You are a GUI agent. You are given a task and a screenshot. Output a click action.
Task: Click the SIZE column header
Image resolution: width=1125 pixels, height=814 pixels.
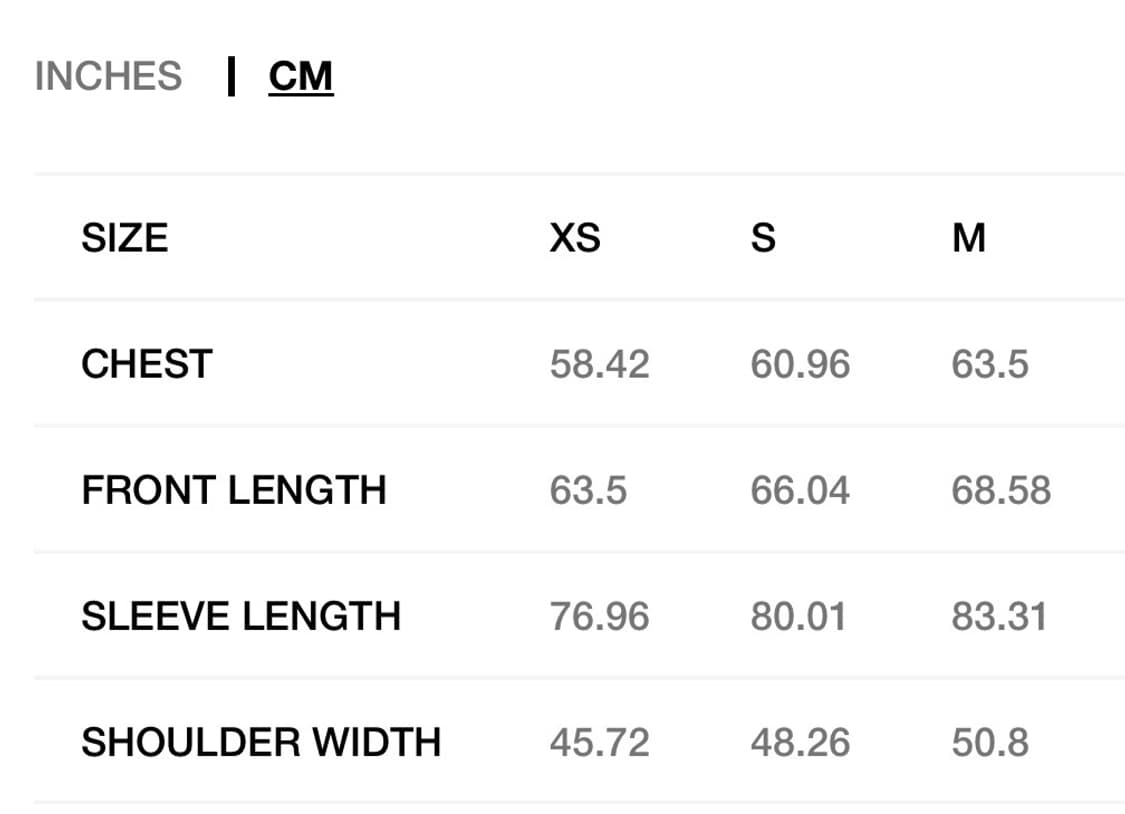tap(124, 238)
